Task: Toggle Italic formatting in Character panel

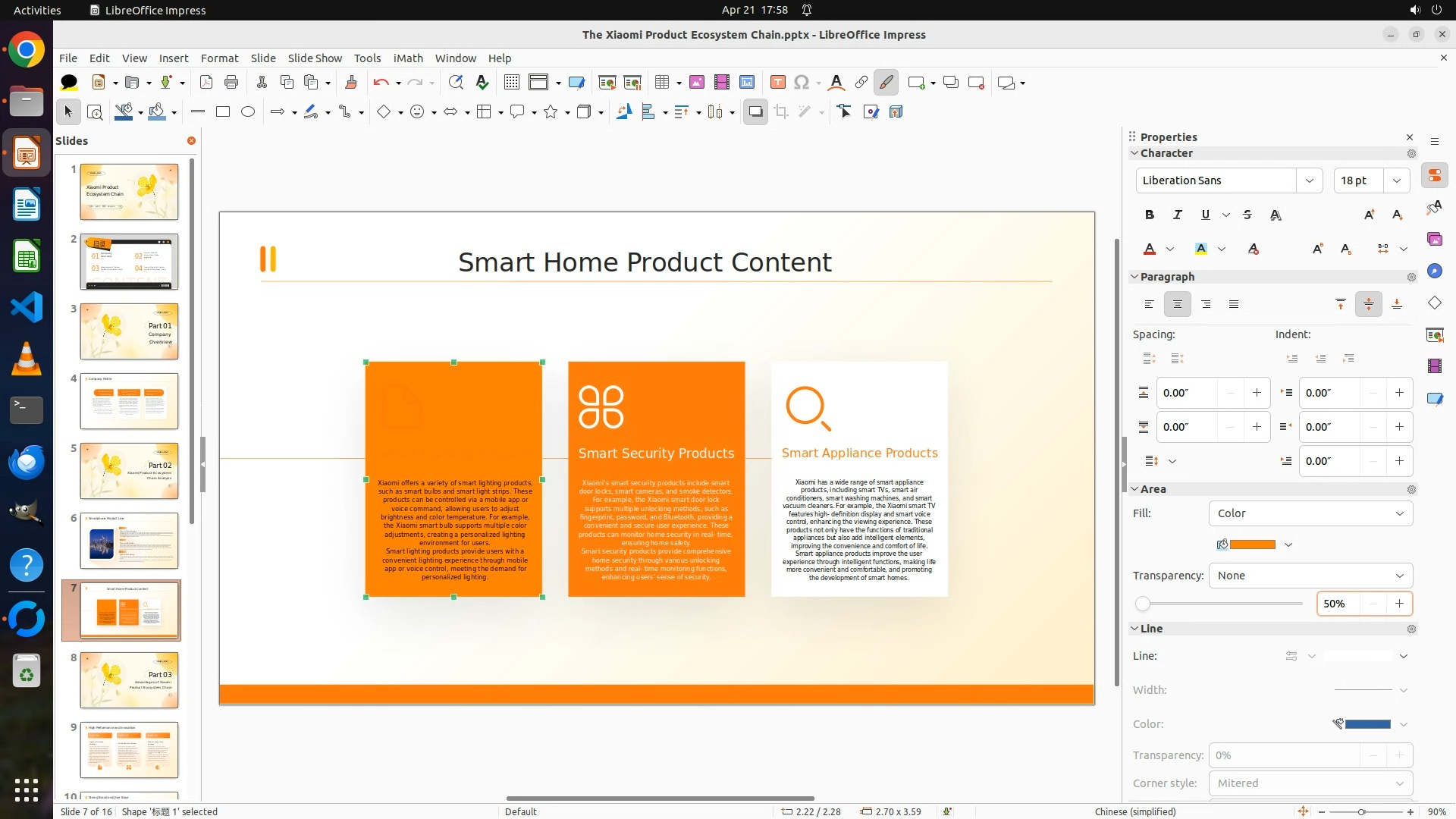Action: pos(1177,215)
